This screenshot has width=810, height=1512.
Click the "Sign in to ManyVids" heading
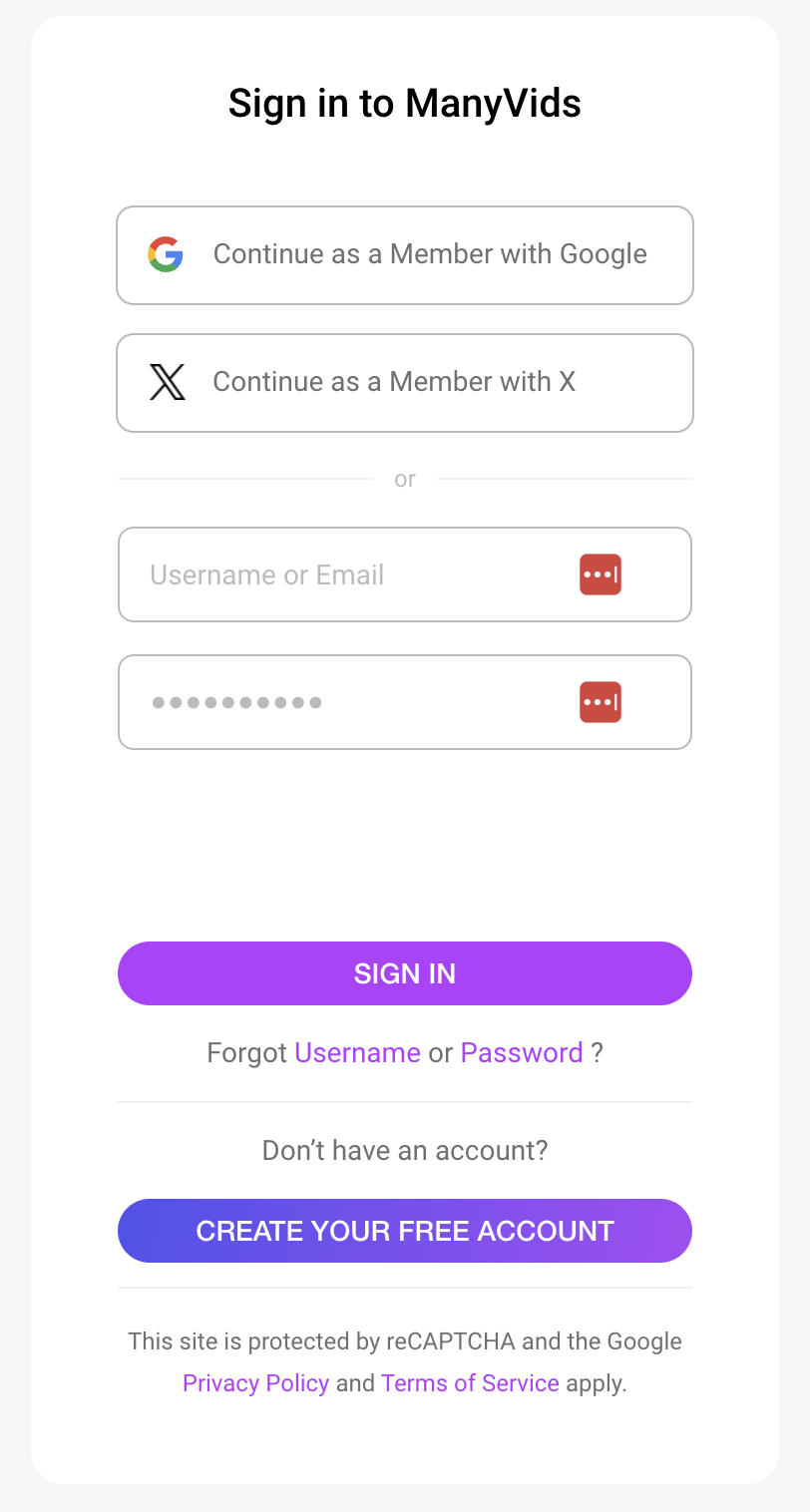(405, 104)
